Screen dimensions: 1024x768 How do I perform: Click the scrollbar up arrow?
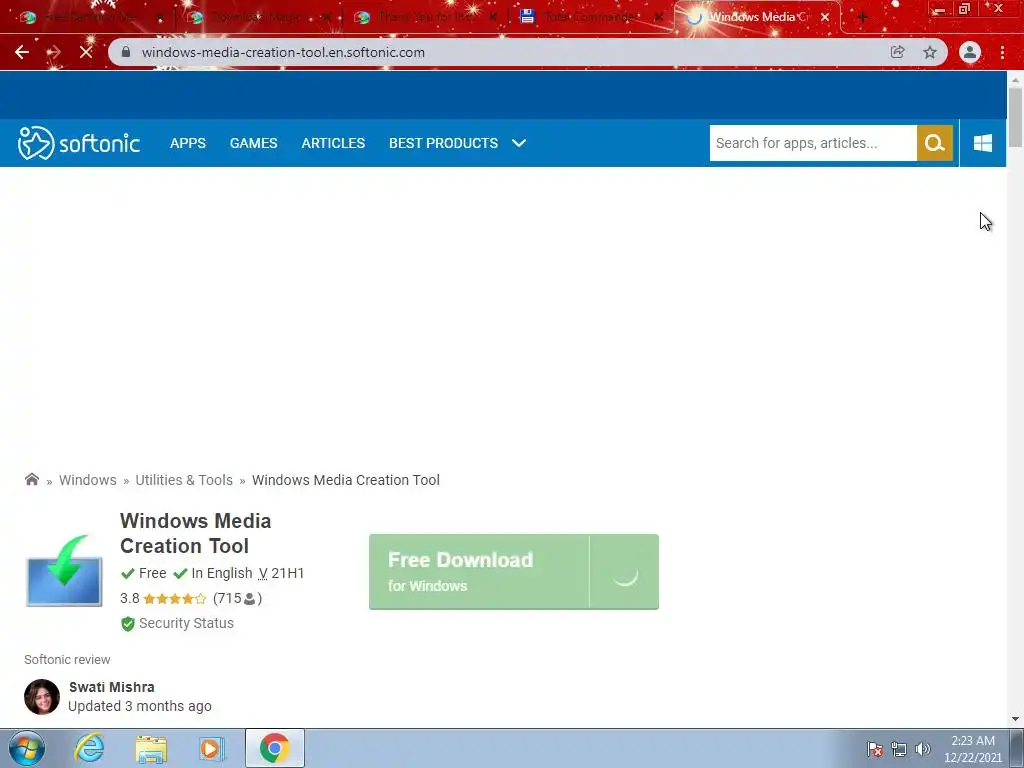pos(1015,79)
